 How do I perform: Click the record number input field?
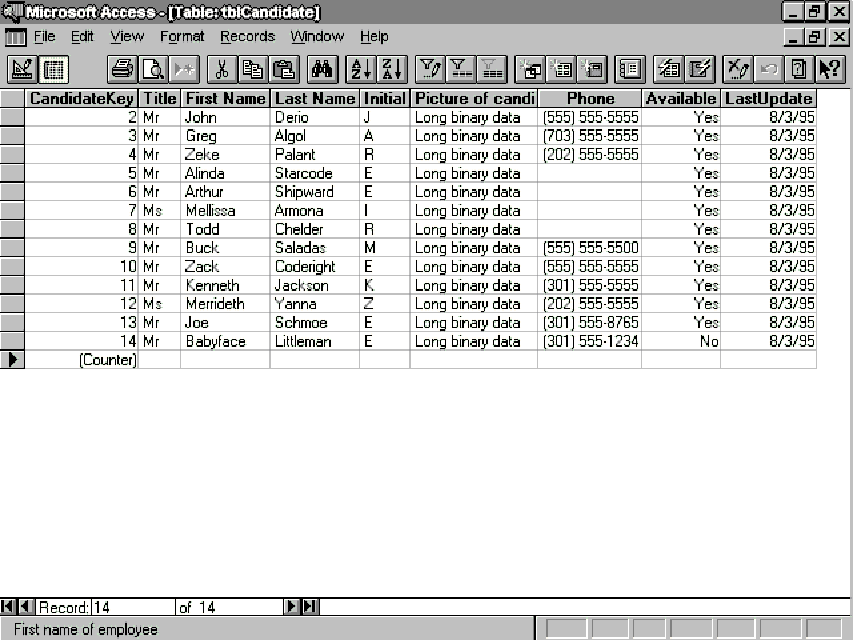[130, 607]
